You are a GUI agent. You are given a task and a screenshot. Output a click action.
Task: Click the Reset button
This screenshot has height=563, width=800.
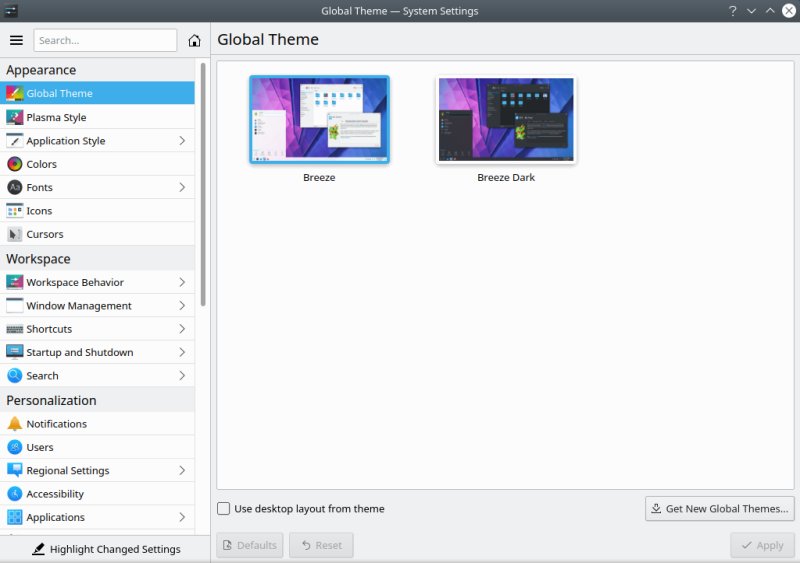pos(321,545)
